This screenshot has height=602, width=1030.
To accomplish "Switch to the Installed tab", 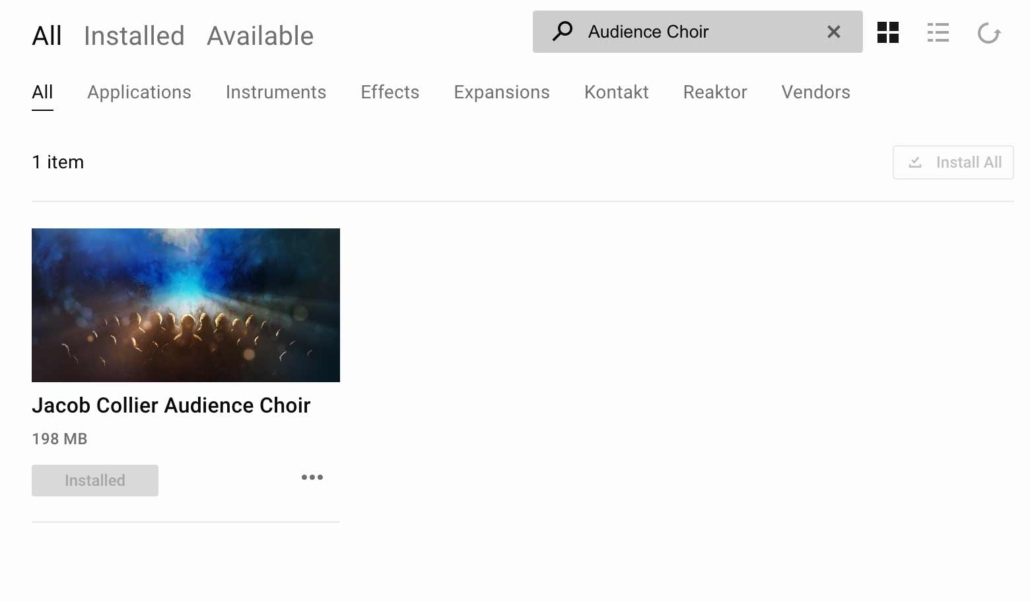I will tap(133, 35).
